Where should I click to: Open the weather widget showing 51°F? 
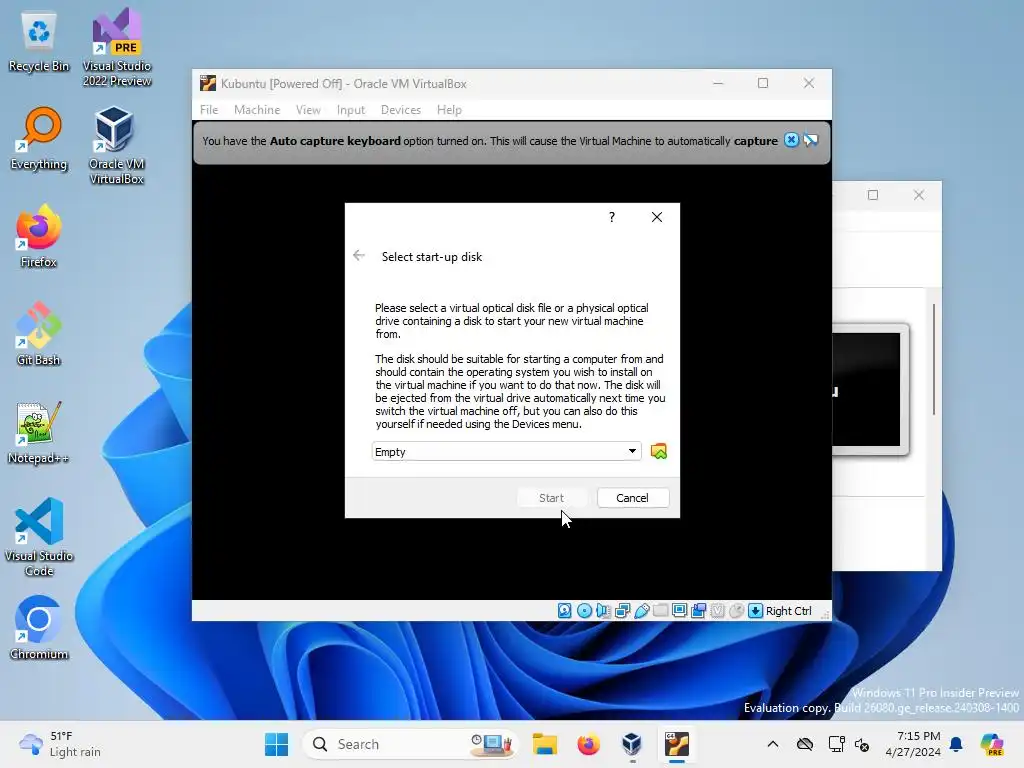tap(60, 744)
